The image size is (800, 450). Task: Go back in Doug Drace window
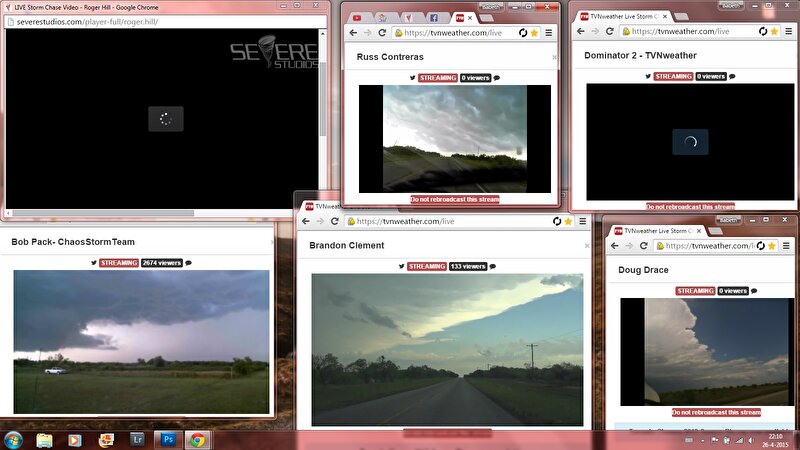tap(615, 246)
